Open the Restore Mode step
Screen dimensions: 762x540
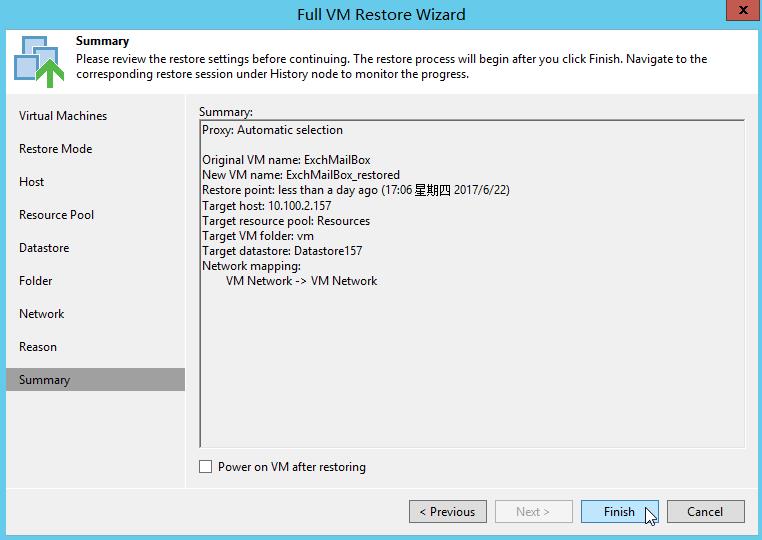pyautogui.click(x=55, y=149)
